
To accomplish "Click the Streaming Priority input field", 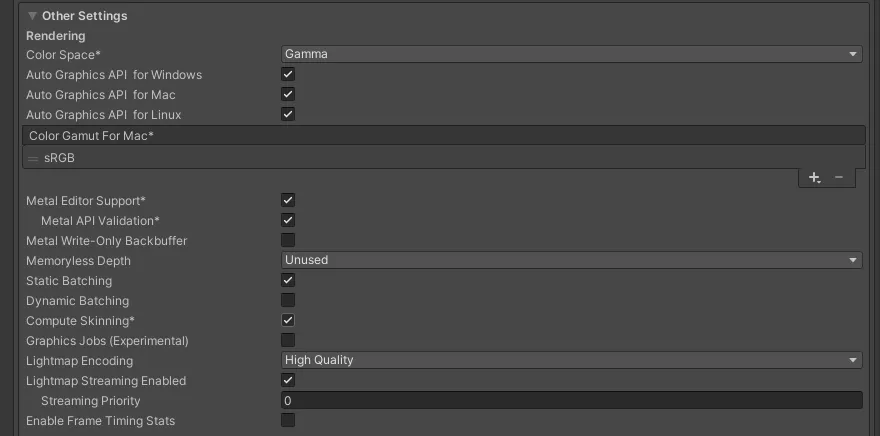I will click(x=571, y=401).
